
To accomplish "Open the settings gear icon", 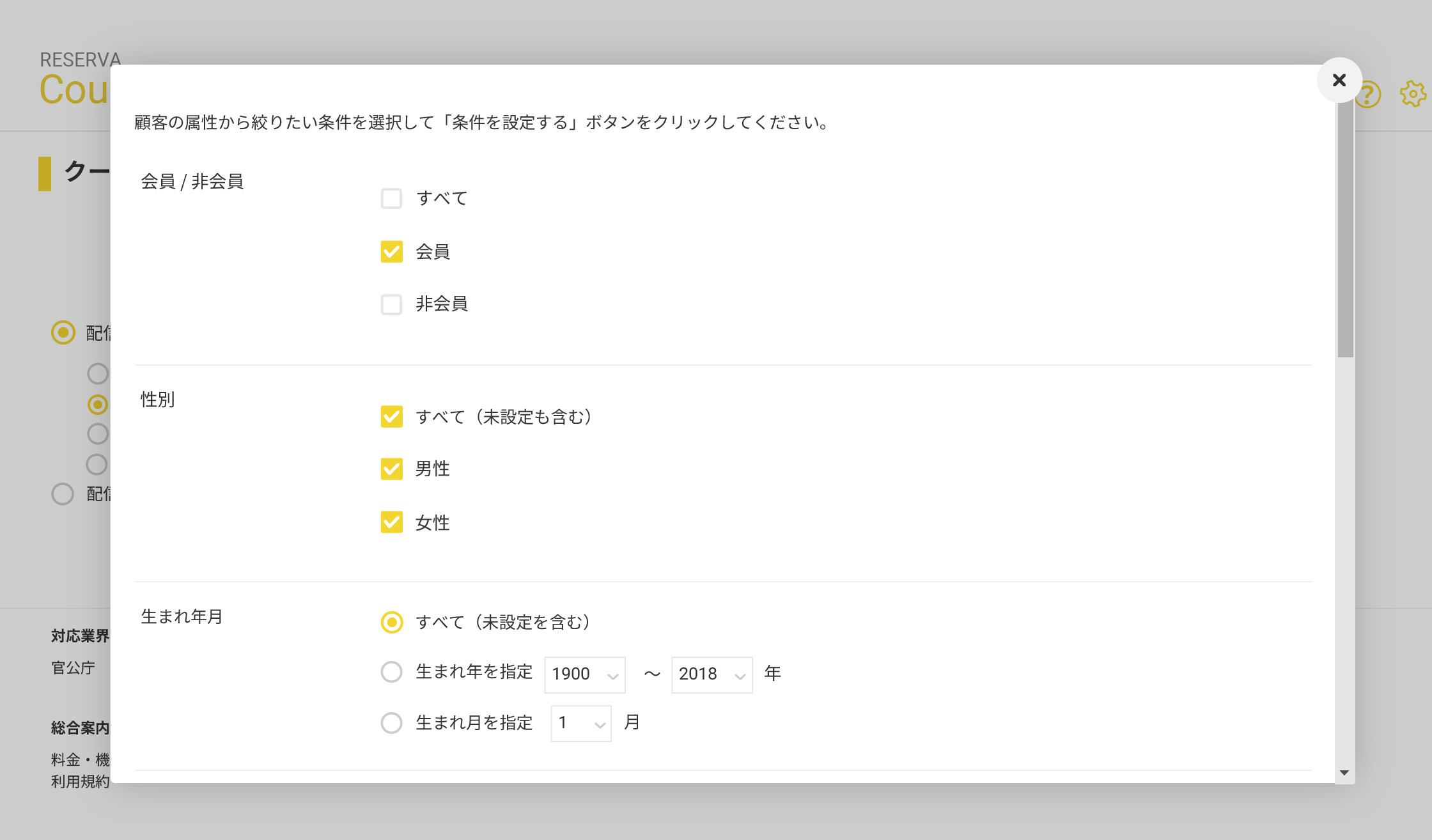I will click(x=1412, y=94).
